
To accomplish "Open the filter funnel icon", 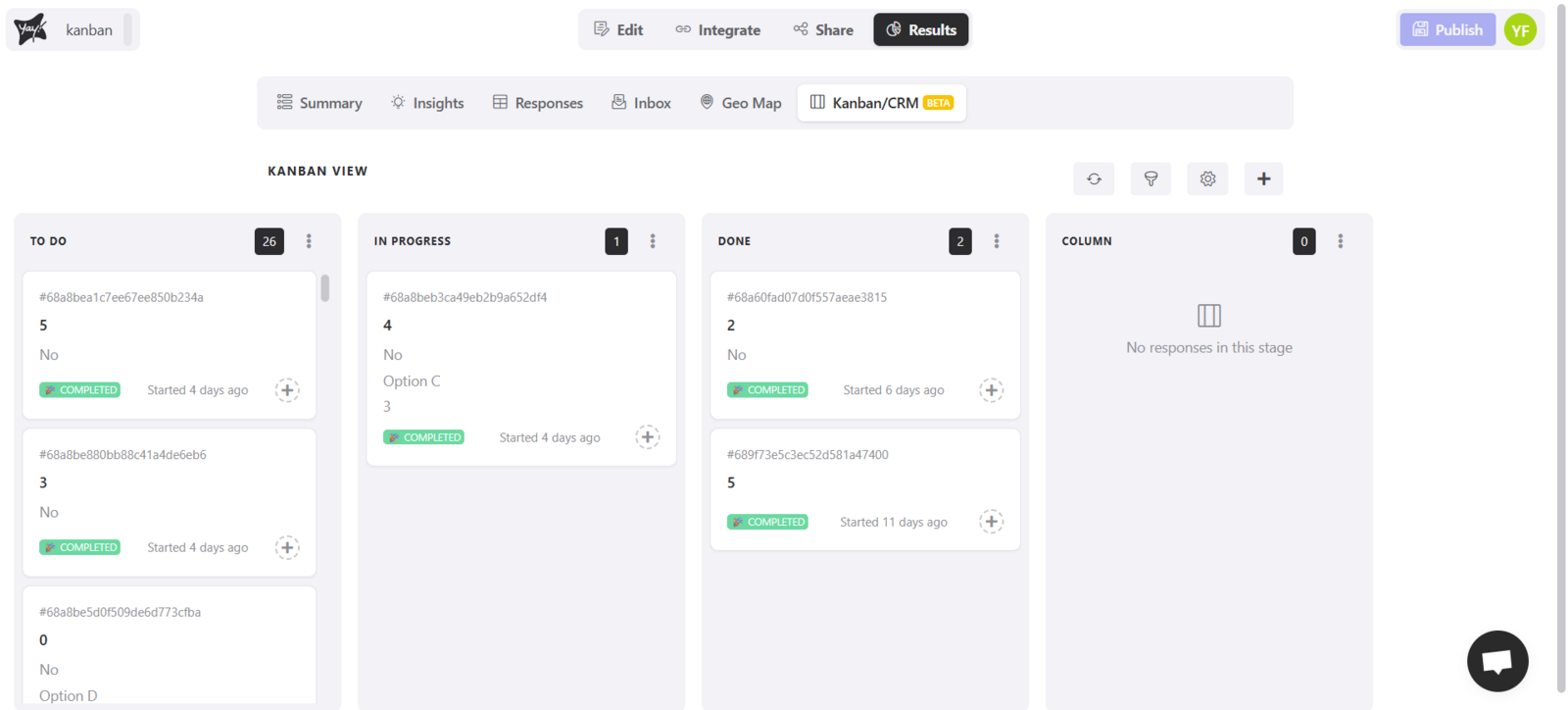I will [x=1151, y=179].
